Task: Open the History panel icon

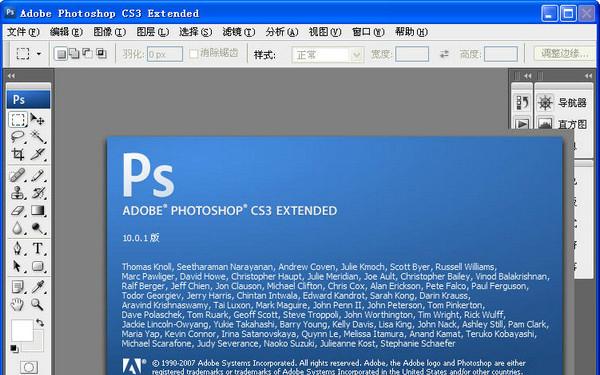Action: (x=522, y=103)
